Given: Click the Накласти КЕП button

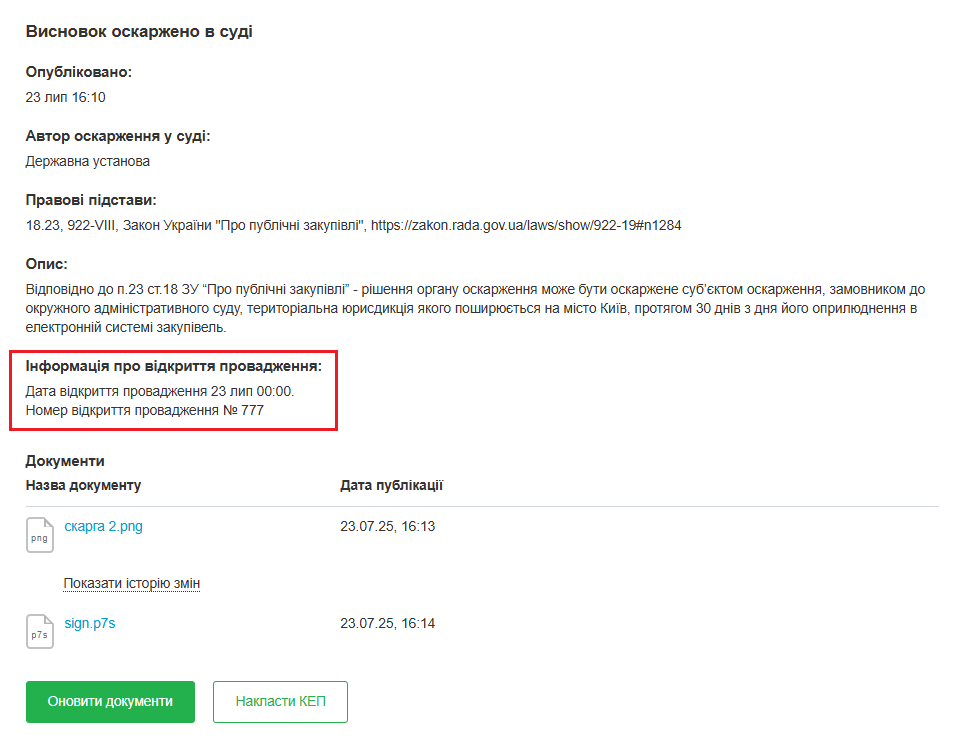Looking at the screenshot, I should tap(280, 702).
